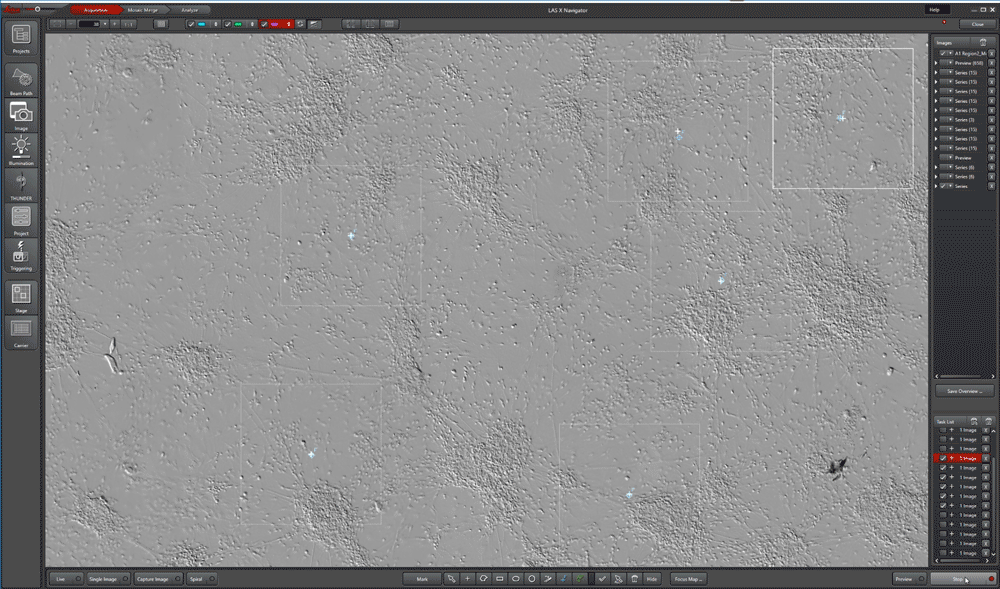Viewport: 1000px width, 589px height.
Task: Switch to the Analyze tab
Action: 189,10
